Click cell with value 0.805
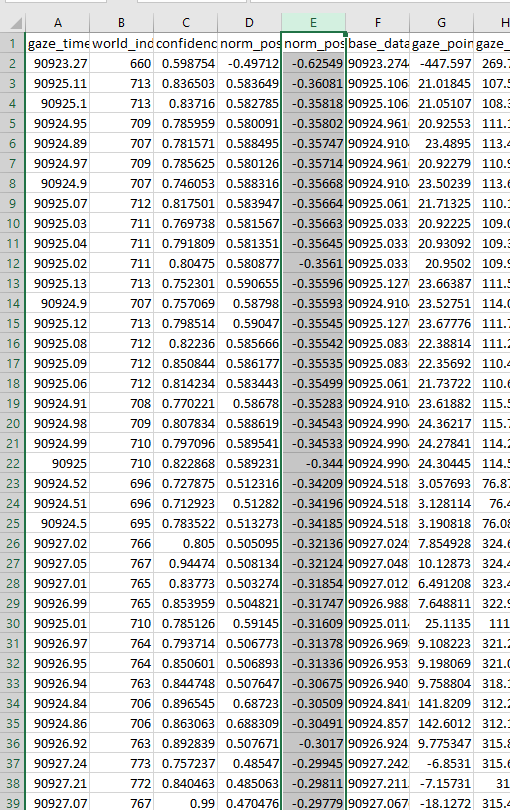The height and width of the screenshot is (810, 510). [x=186, y=543]
